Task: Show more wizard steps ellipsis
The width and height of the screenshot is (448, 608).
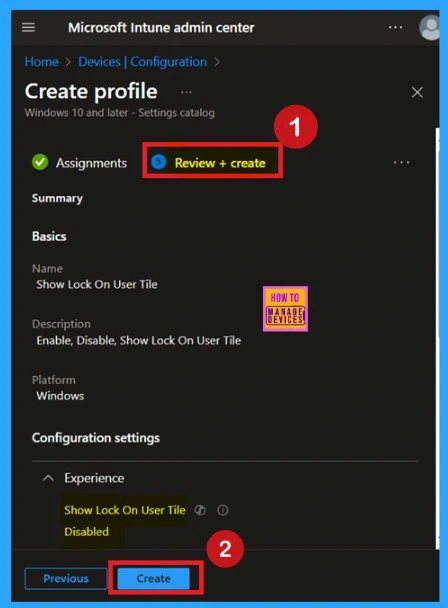Action: click(401, 162)
